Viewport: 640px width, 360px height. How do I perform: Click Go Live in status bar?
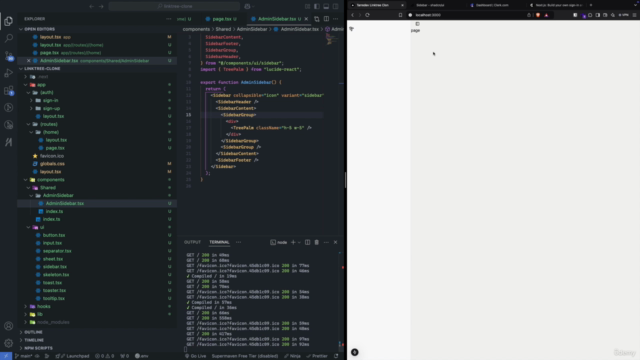click(x=196, y=356)
